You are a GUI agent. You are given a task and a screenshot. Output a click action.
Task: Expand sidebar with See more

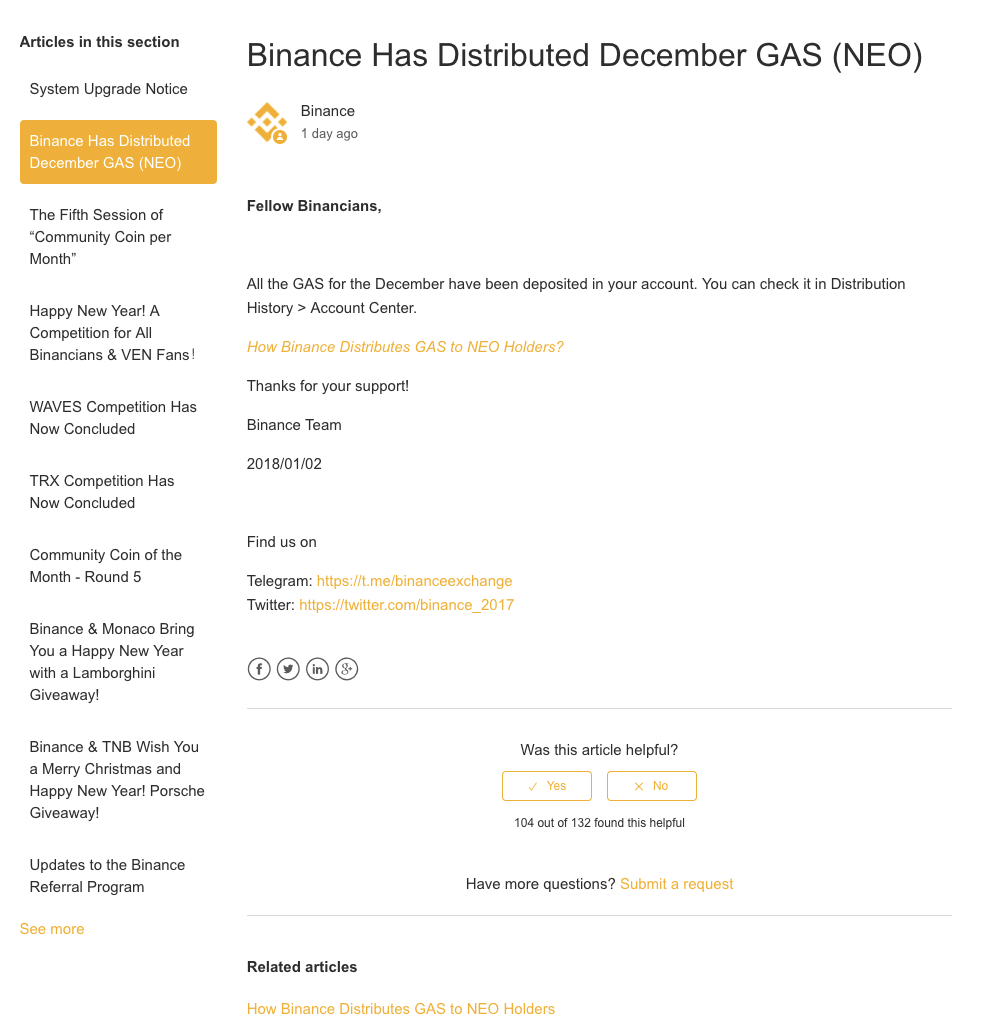[52, 929]
